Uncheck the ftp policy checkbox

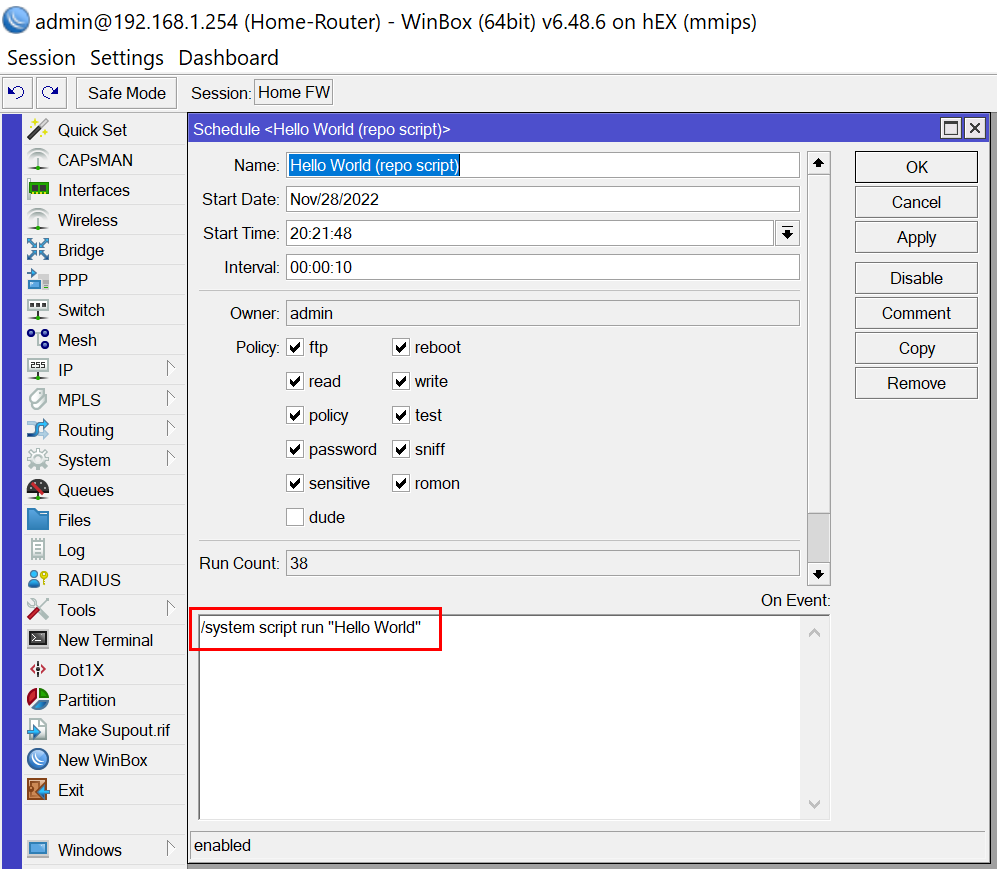click(295, 348)
